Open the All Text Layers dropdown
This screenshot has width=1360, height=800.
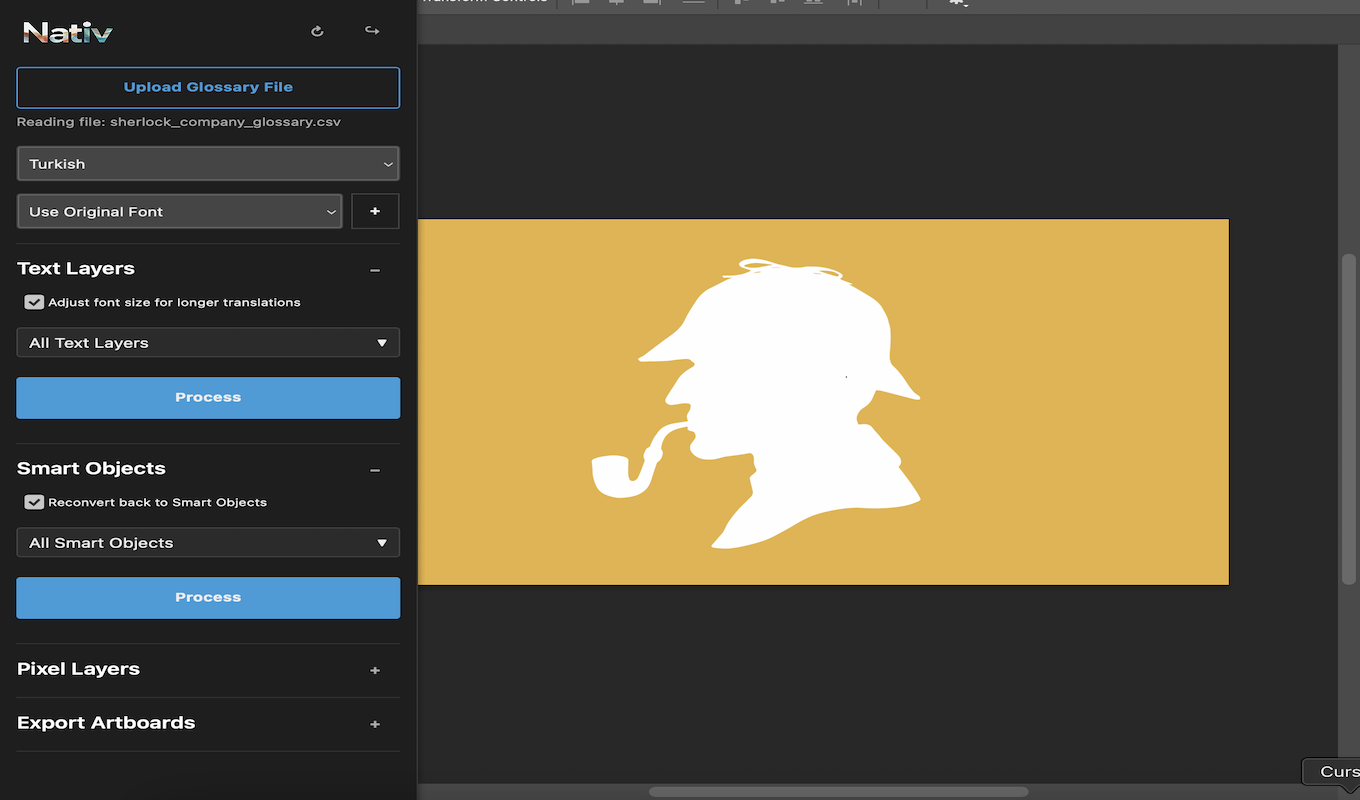coord(208,342)
